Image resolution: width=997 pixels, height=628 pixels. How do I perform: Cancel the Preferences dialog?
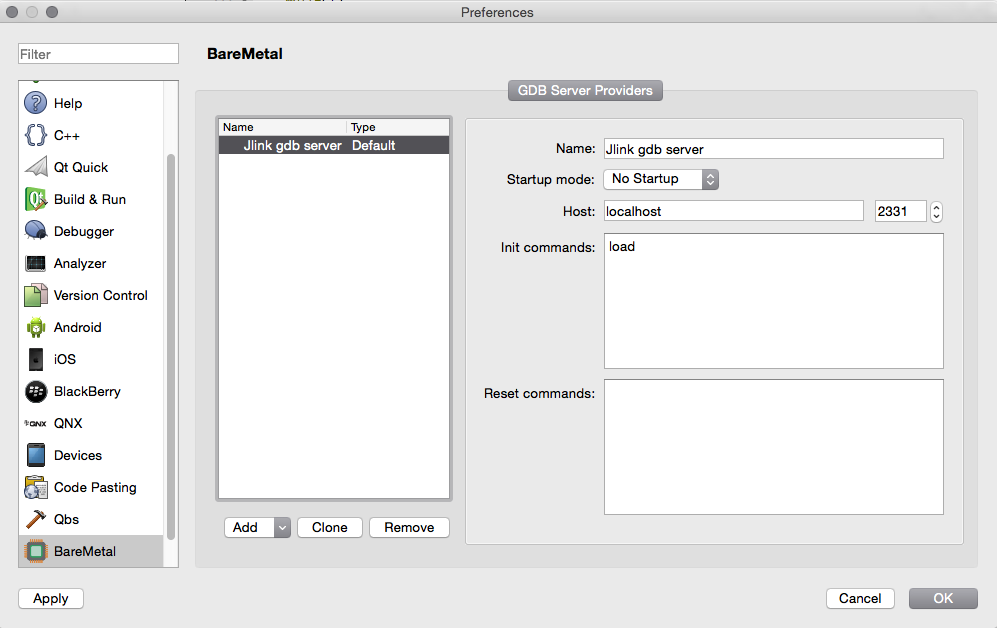pos(860,598)
